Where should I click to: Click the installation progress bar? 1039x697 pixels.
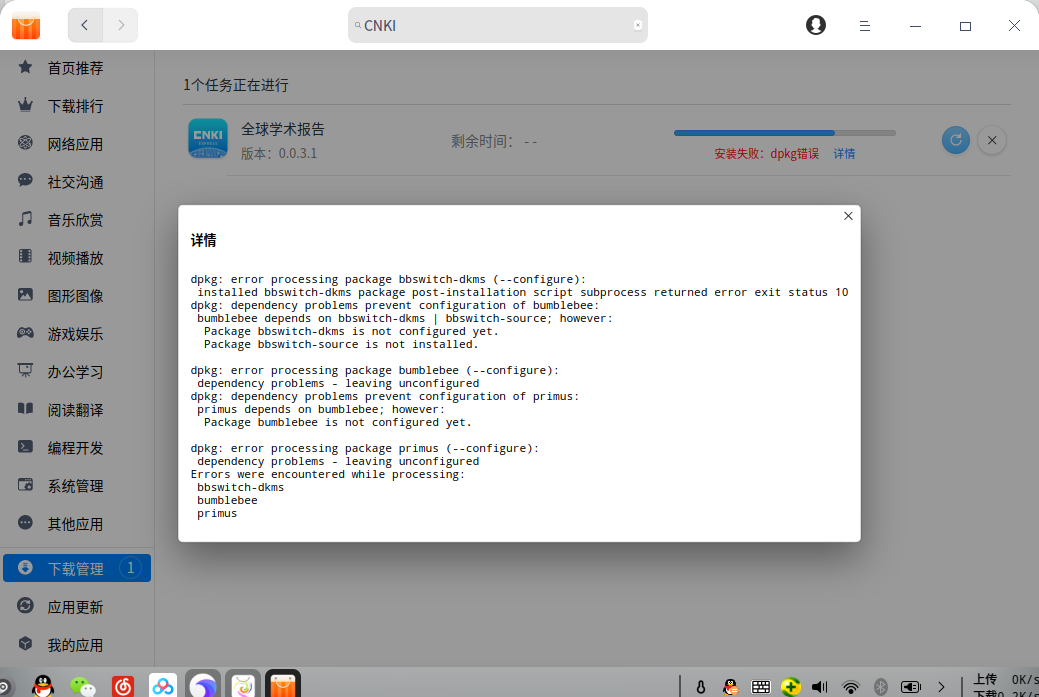pos(785,133)
